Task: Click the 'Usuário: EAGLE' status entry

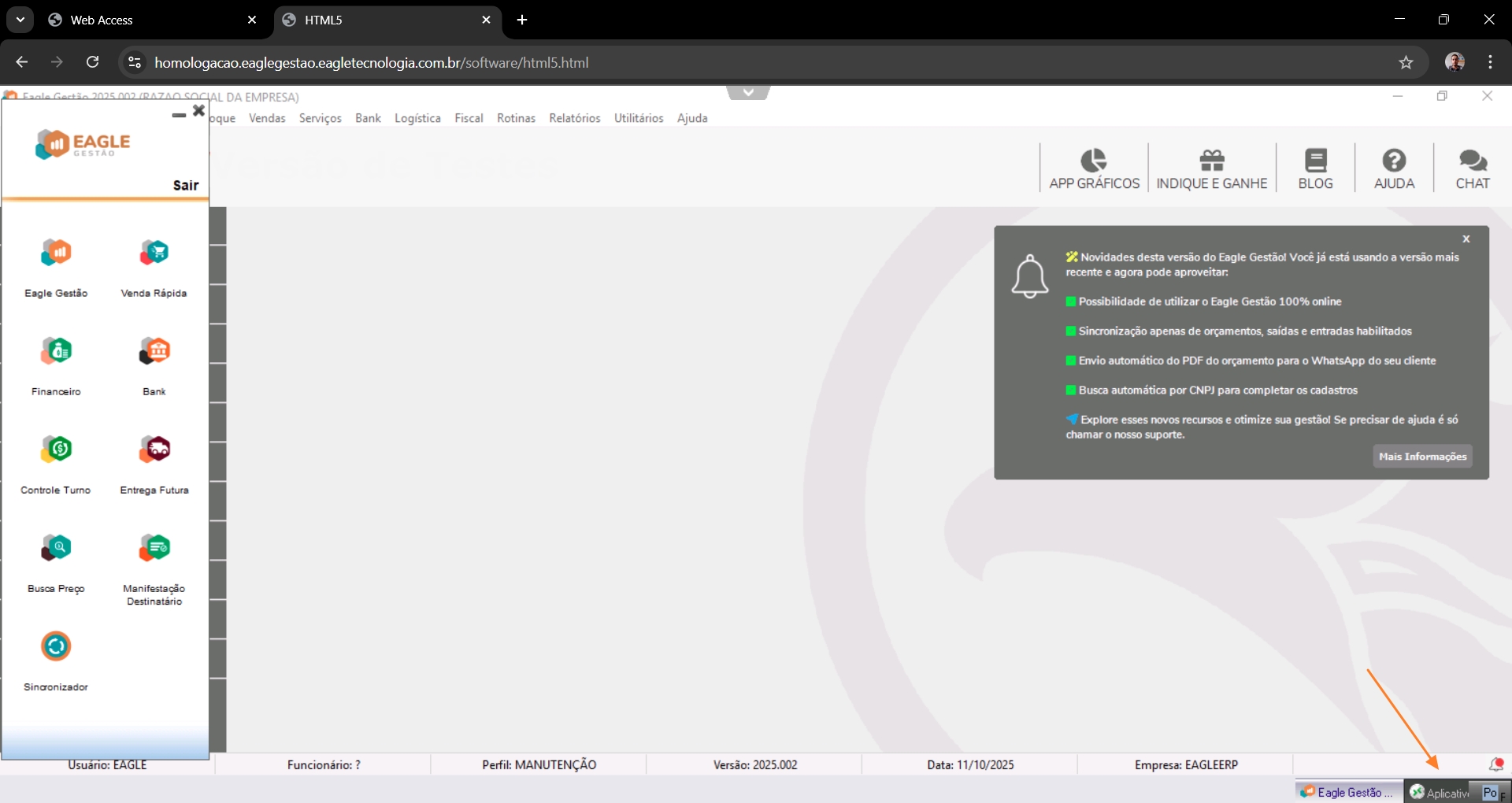Action: click(107, 764)
